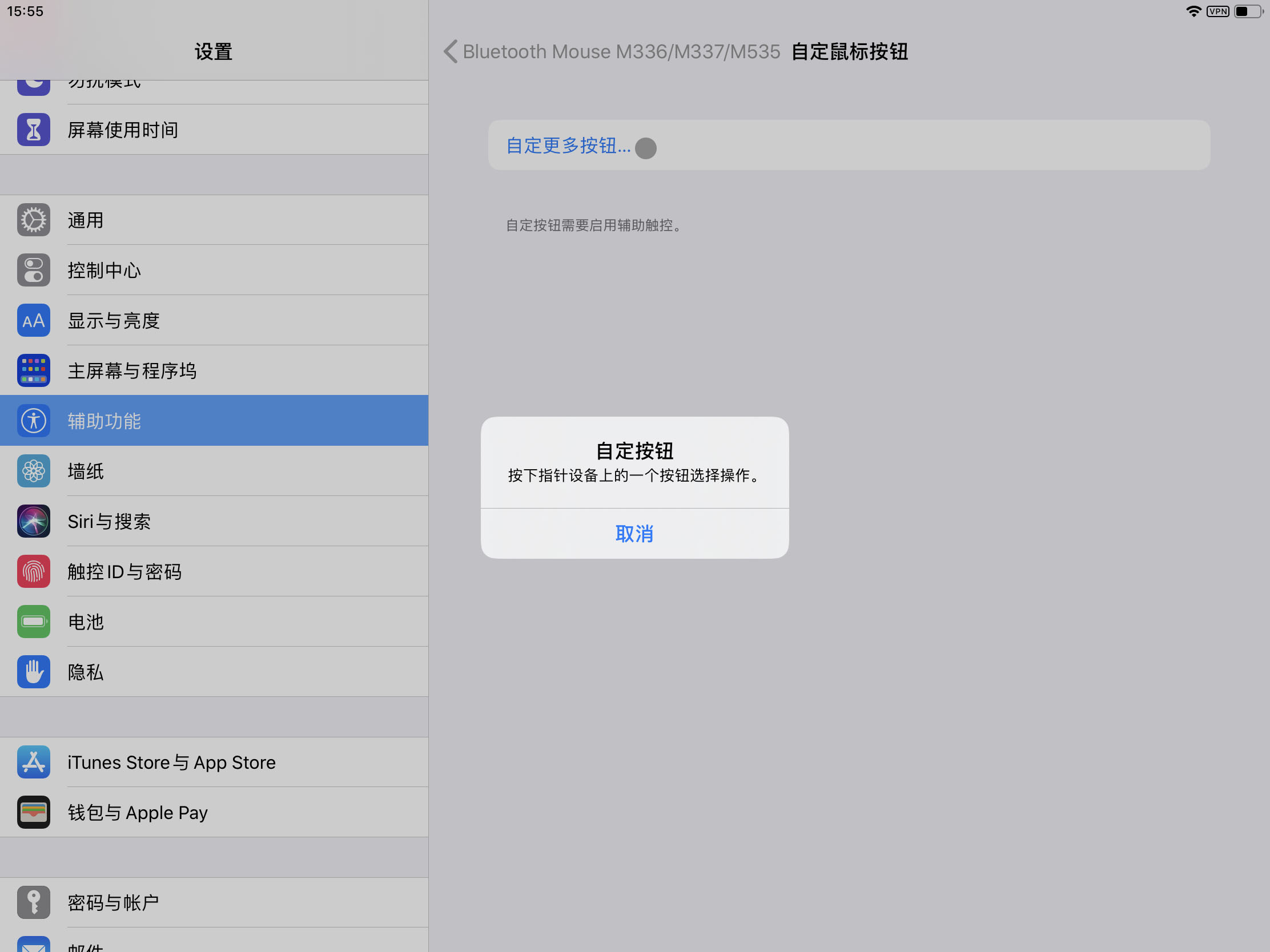Select the 触控 ID与密码 fingerprint icon

pyautogui.click(x=33, y=571)
